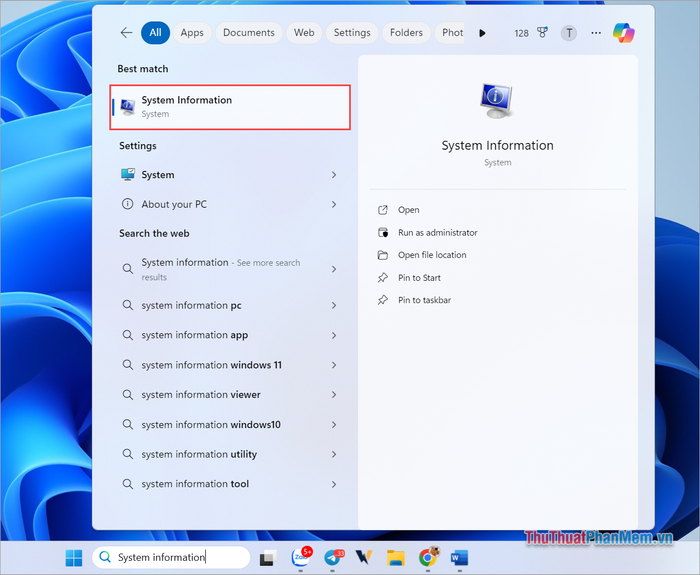Image resolution: width=700 pixels, height=575 pixels.
Task: Click the large System Information preview icon
Action: [496, 101]
